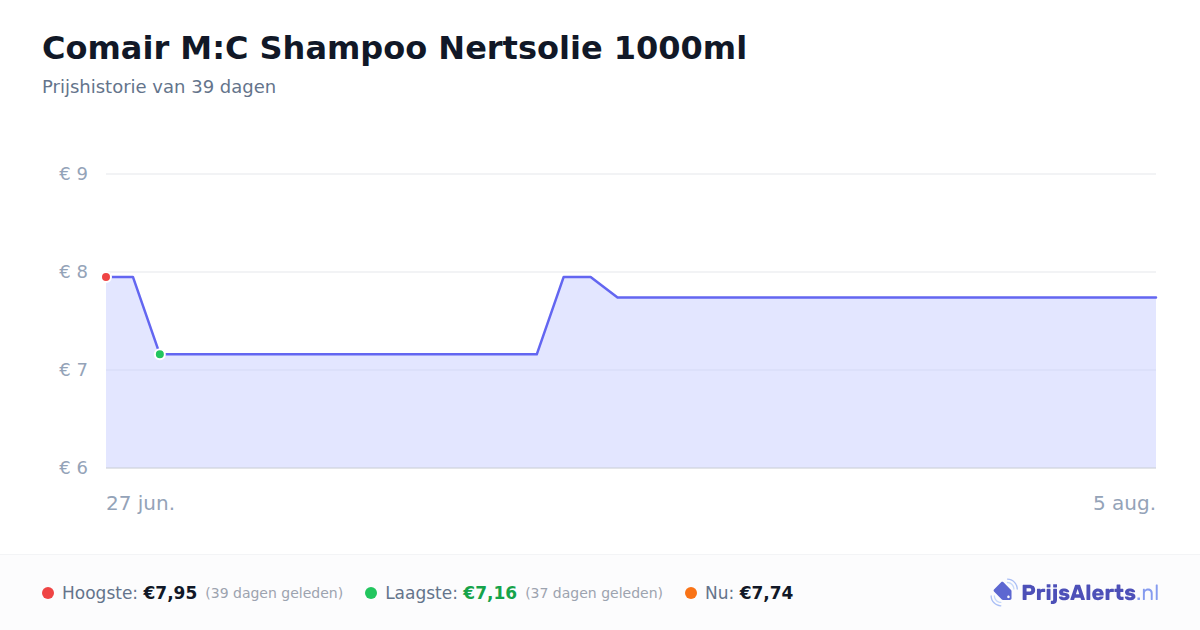Select the Prijshistorie van 39 dagen subtitle

[159, 87]
